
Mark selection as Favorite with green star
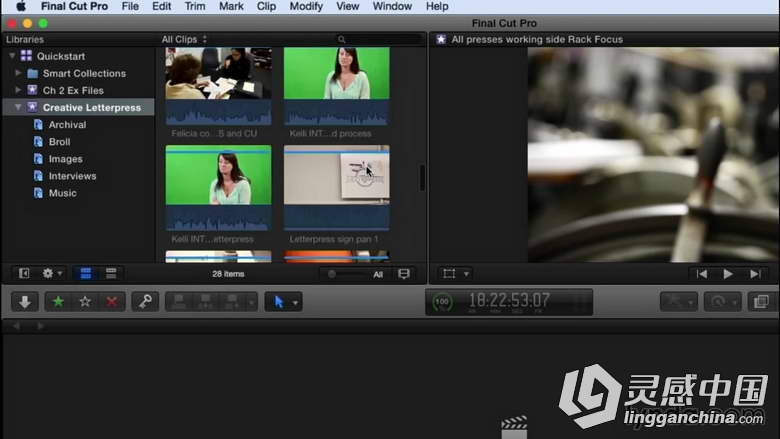click(58, 302)
